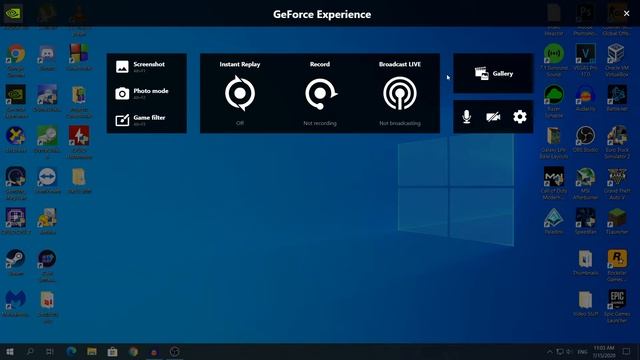Open the Grand Theft Auto V shortcut
Viewport: 640px width, 360px height.
[617, 183]
